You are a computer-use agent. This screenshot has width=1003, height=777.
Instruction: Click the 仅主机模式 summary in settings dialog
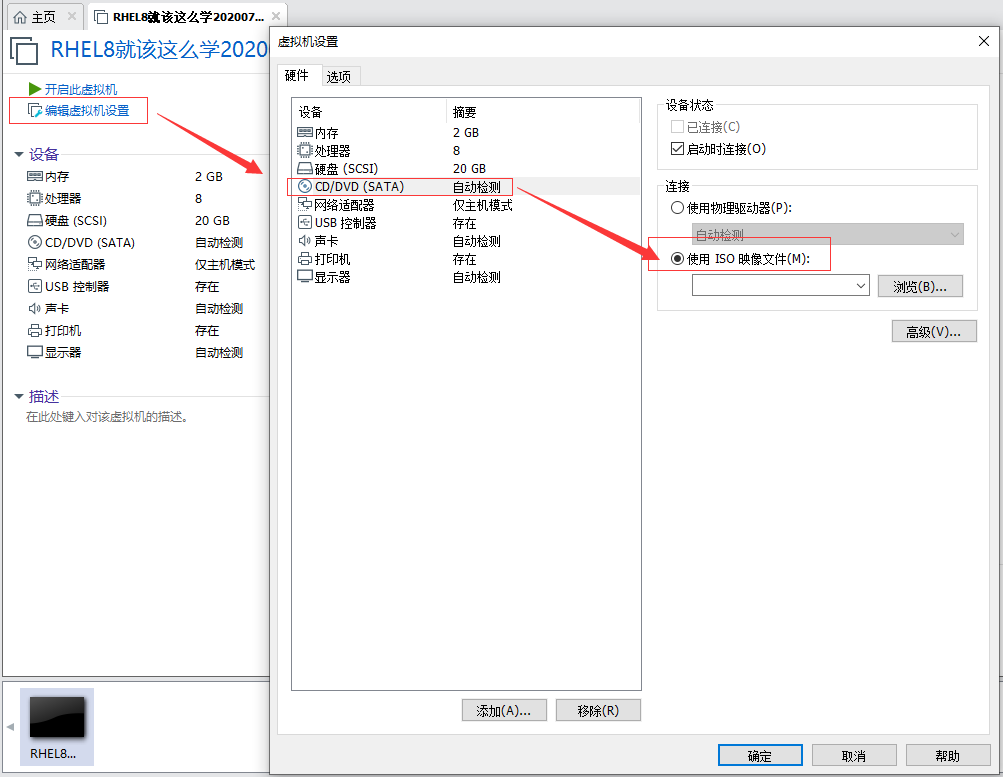pos(482,205)
